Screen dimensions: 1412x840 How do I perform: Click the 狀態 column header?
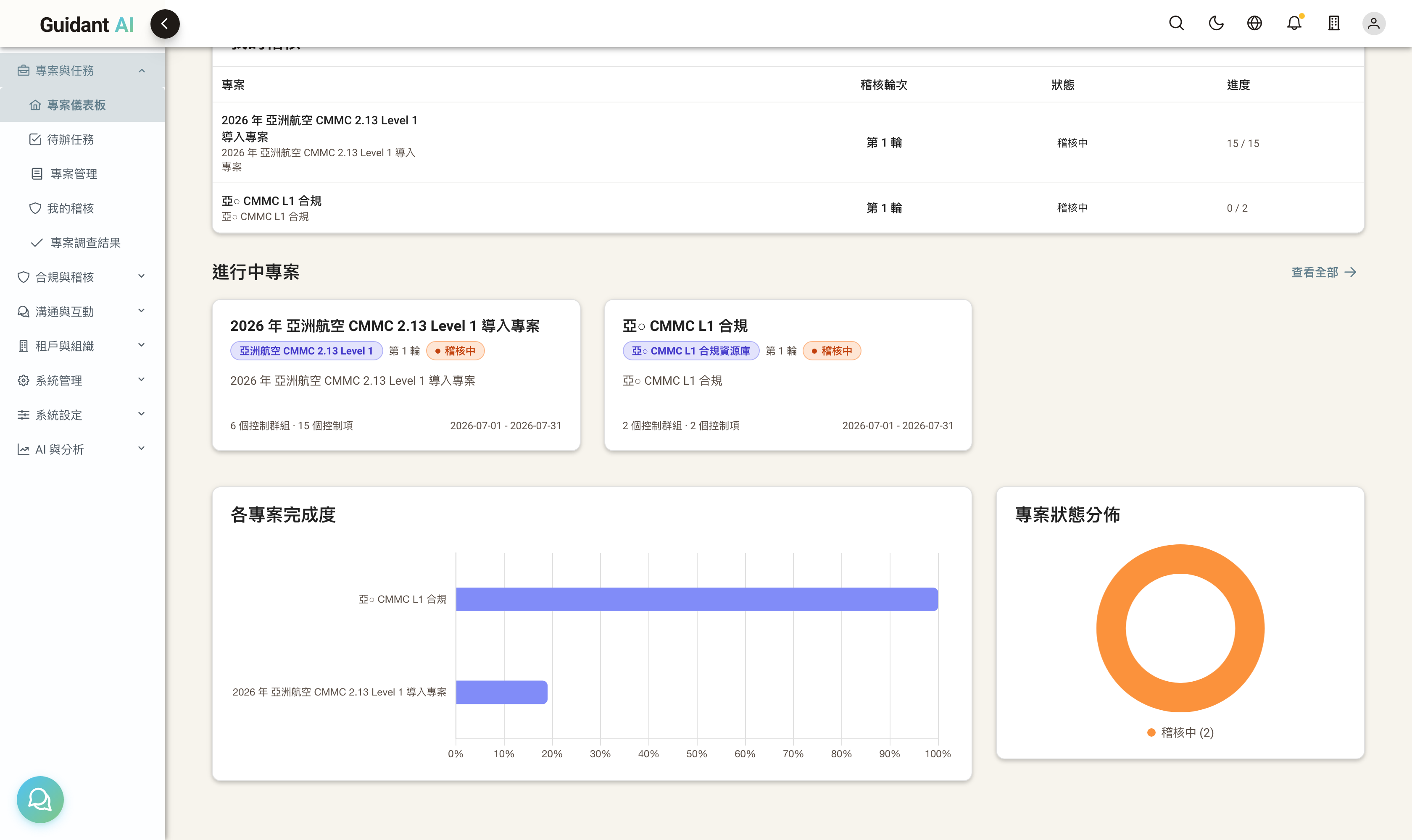[1062, 85]
